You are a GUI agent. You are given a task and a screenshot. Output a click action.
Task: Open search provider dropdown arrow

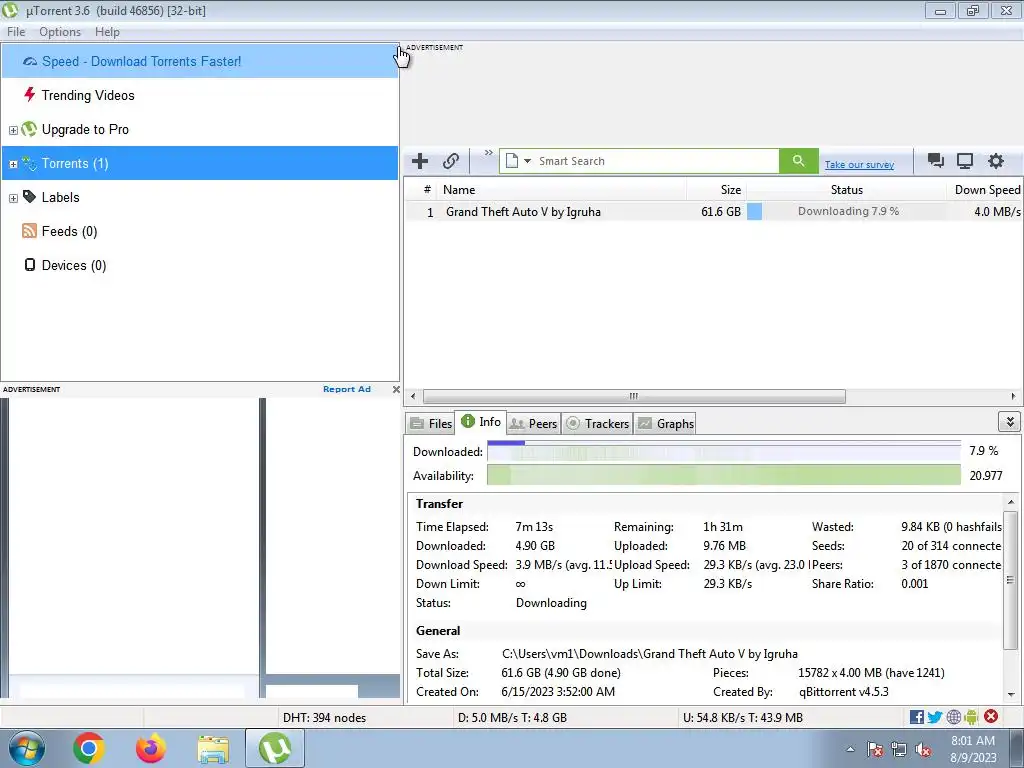(527, 161)
